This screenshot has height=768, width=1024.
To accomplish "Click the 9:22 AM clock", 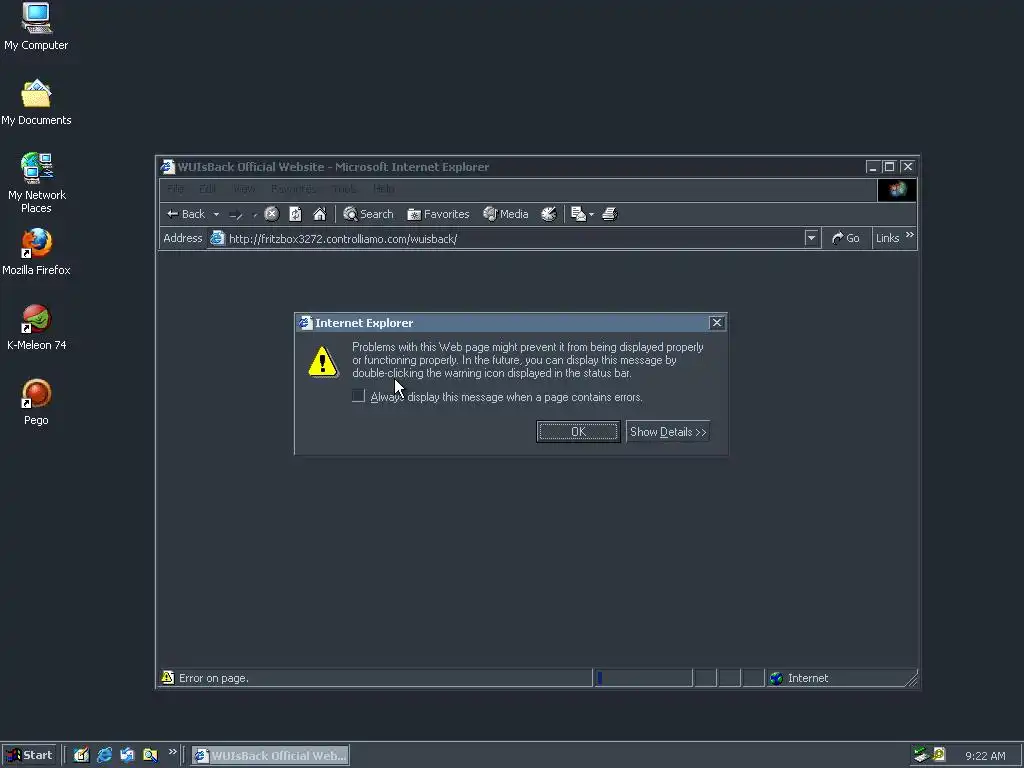I will (985, 756).
